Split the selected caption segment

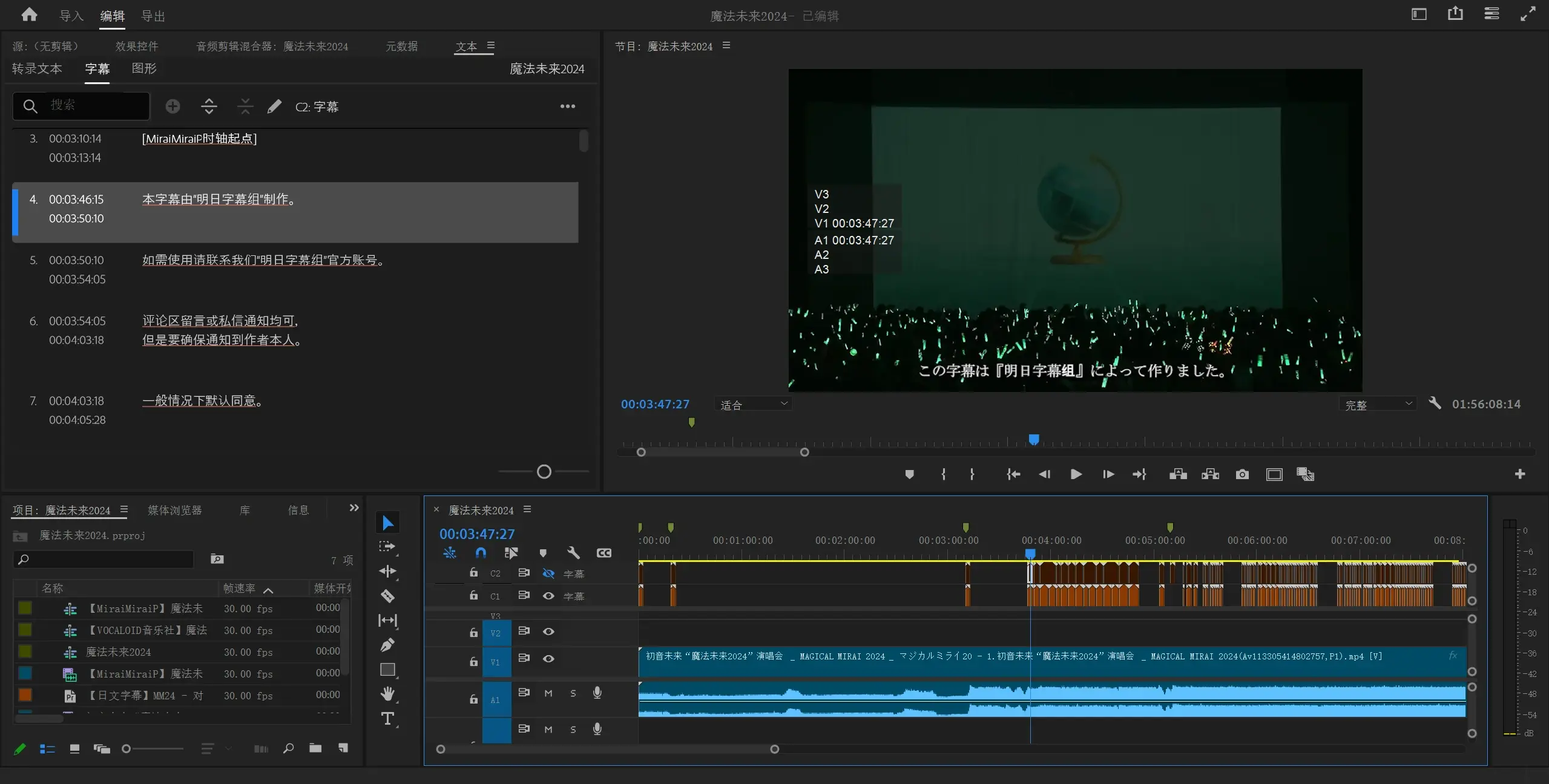pos(209,106)
